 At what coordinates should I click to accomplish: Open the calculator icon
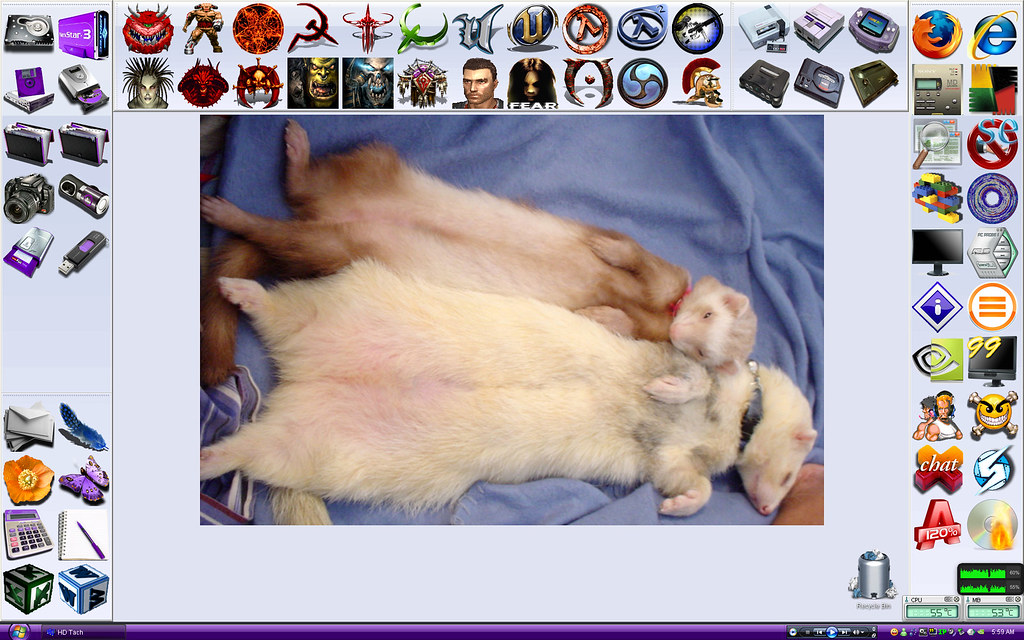(x=28, y=534)
